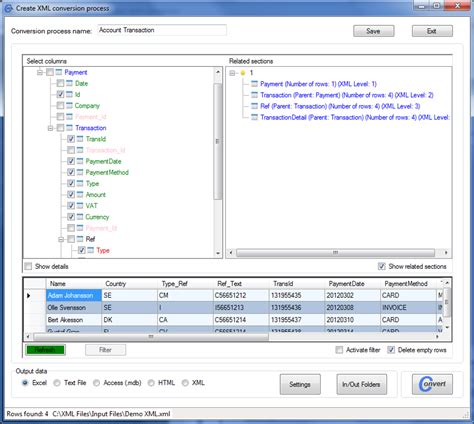
Task: Click the table icon beside Amount column
Action: click(80, 195)
